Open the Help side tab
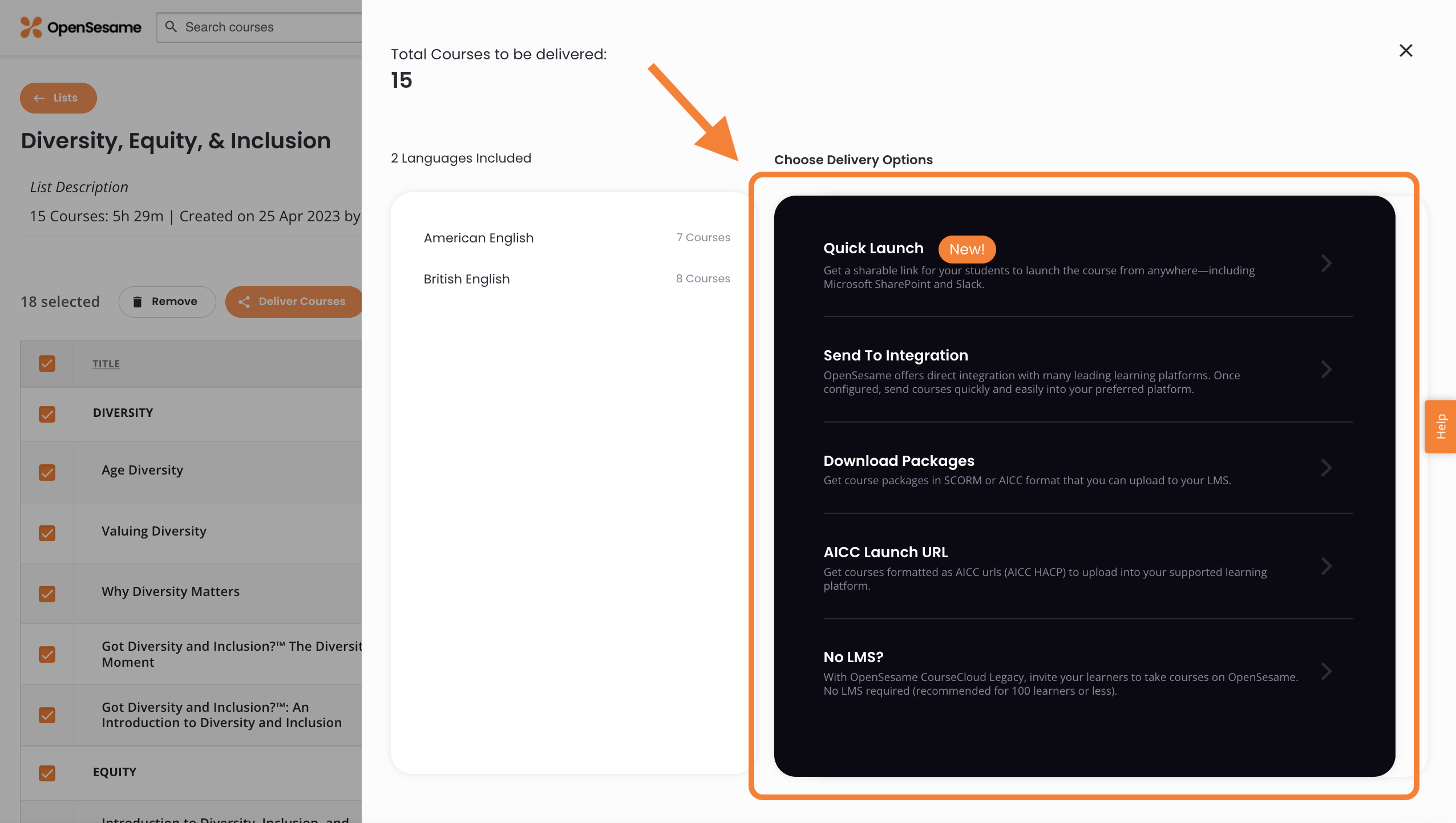Image resolution: width=1456 pixels, height=823 pixels. pos(1441,427)
